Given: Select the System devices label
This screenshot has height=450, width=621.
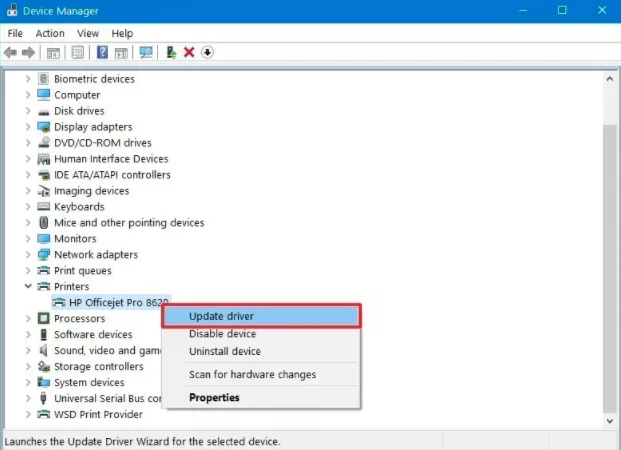Looking at the screenshot, I should tap(89, 382).
